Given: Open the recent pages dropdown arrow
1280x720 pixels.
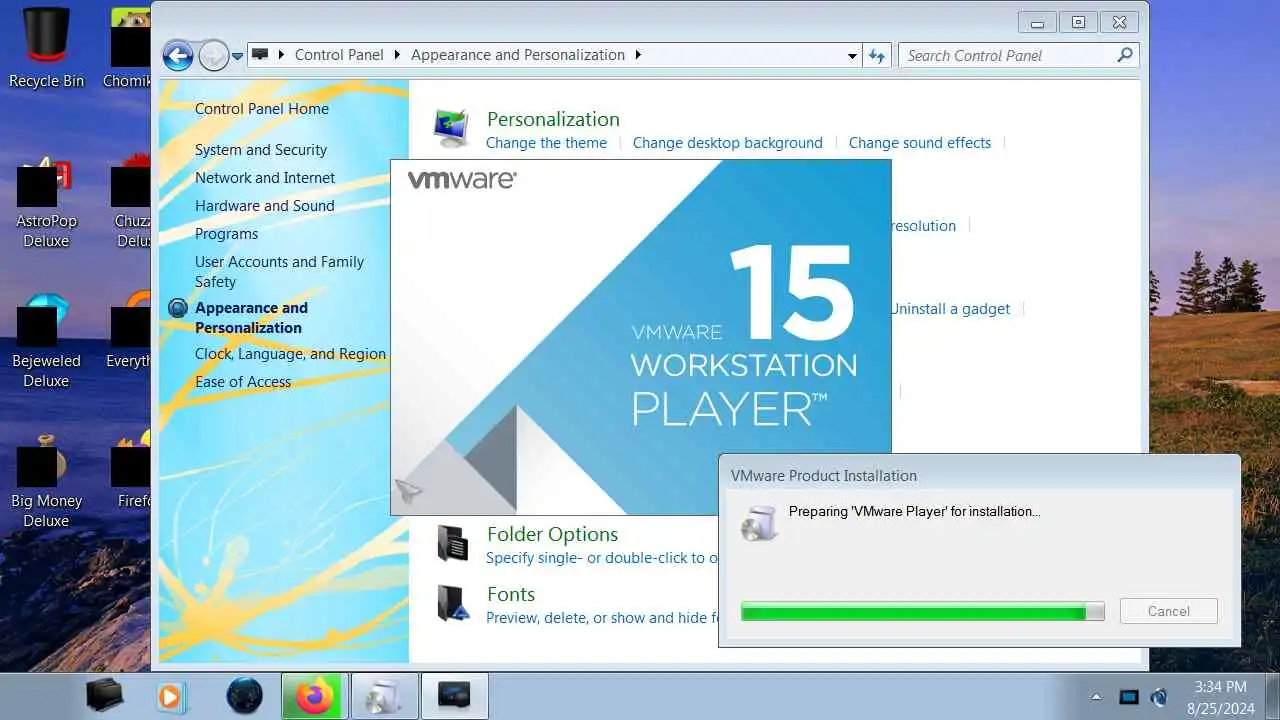Looking at the screenshot, I should (237, 56).
